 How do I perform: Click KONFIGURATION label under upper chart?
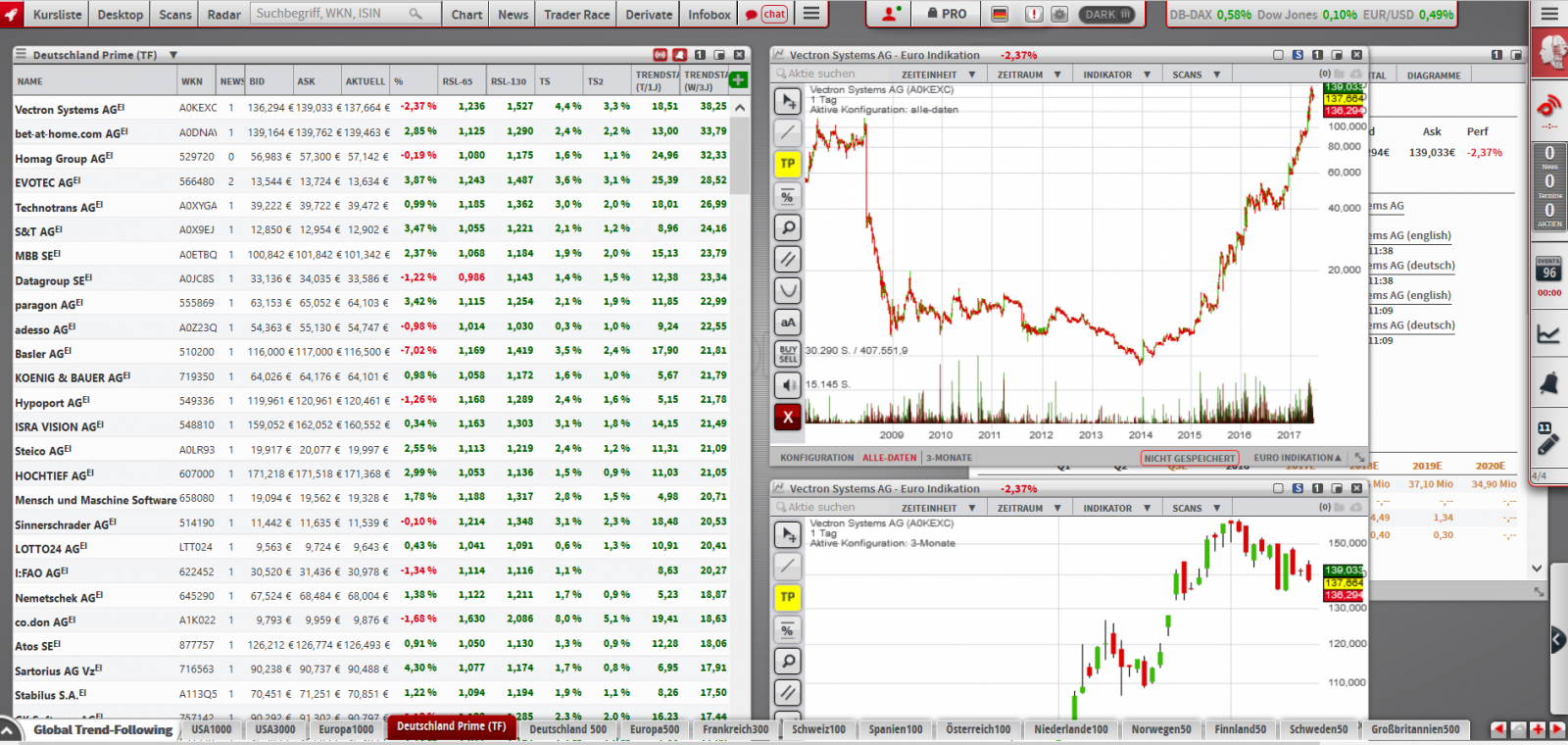point(817,458)
